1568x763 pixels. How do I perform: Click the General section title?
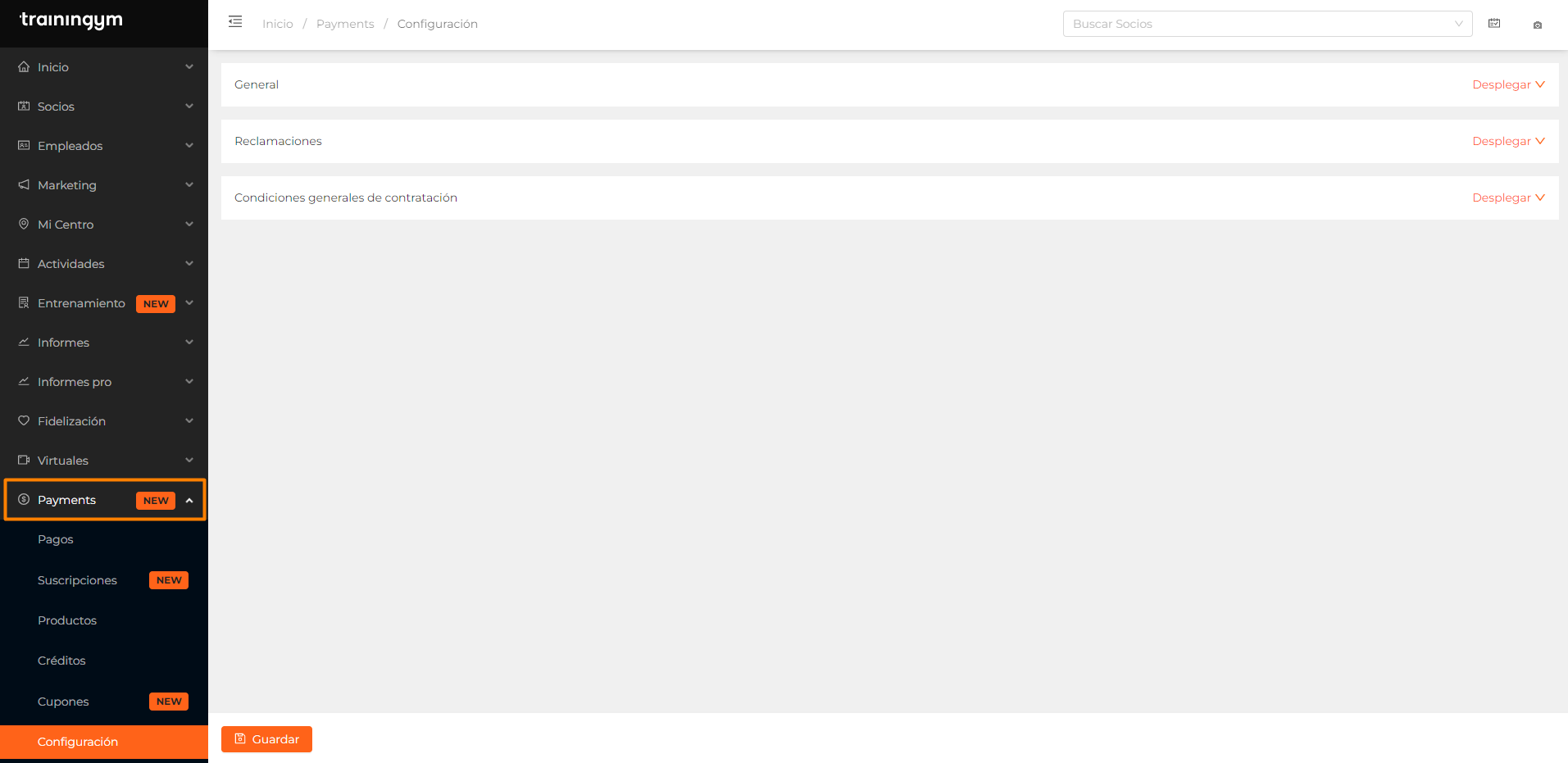(257, 84)
